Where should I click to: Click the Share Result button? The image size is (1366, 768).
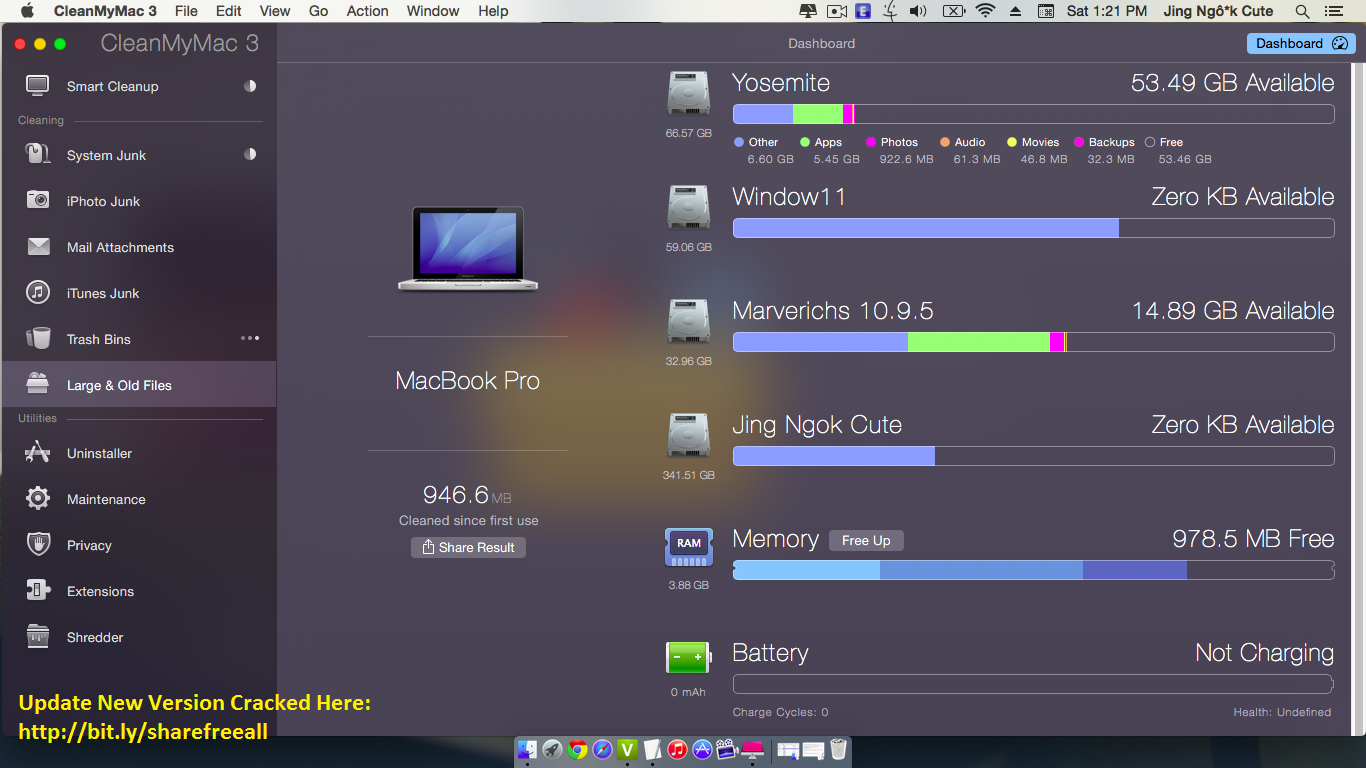(x=468, y=547)
